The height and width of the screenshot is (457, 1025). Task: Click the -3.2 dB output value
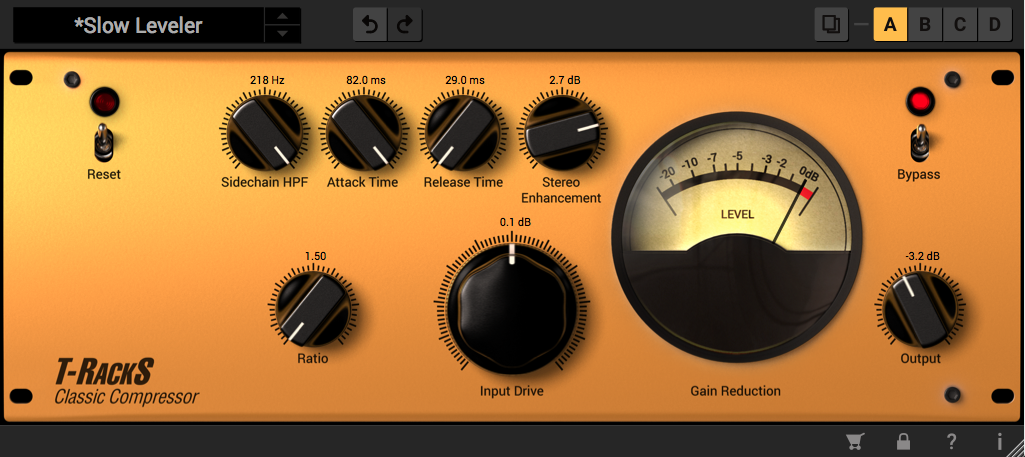pyautogui.click(x=922, y=256)
